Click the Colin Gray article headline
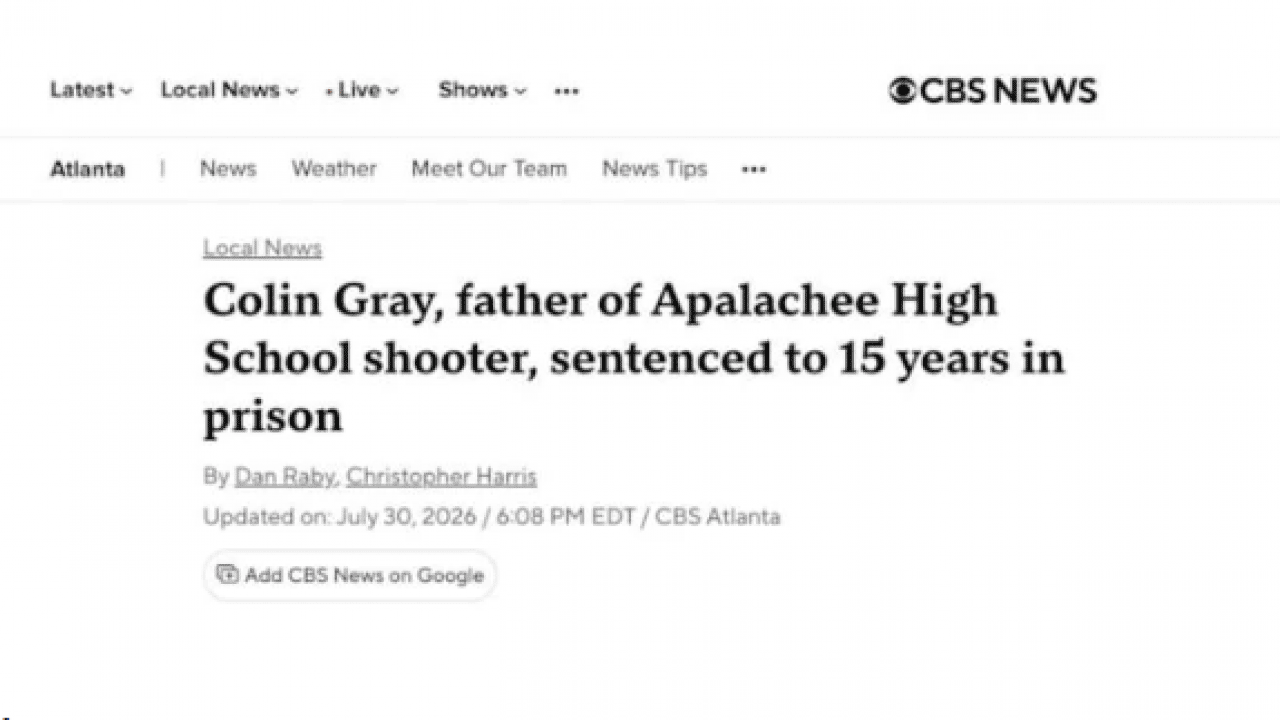 click(634, 358)
